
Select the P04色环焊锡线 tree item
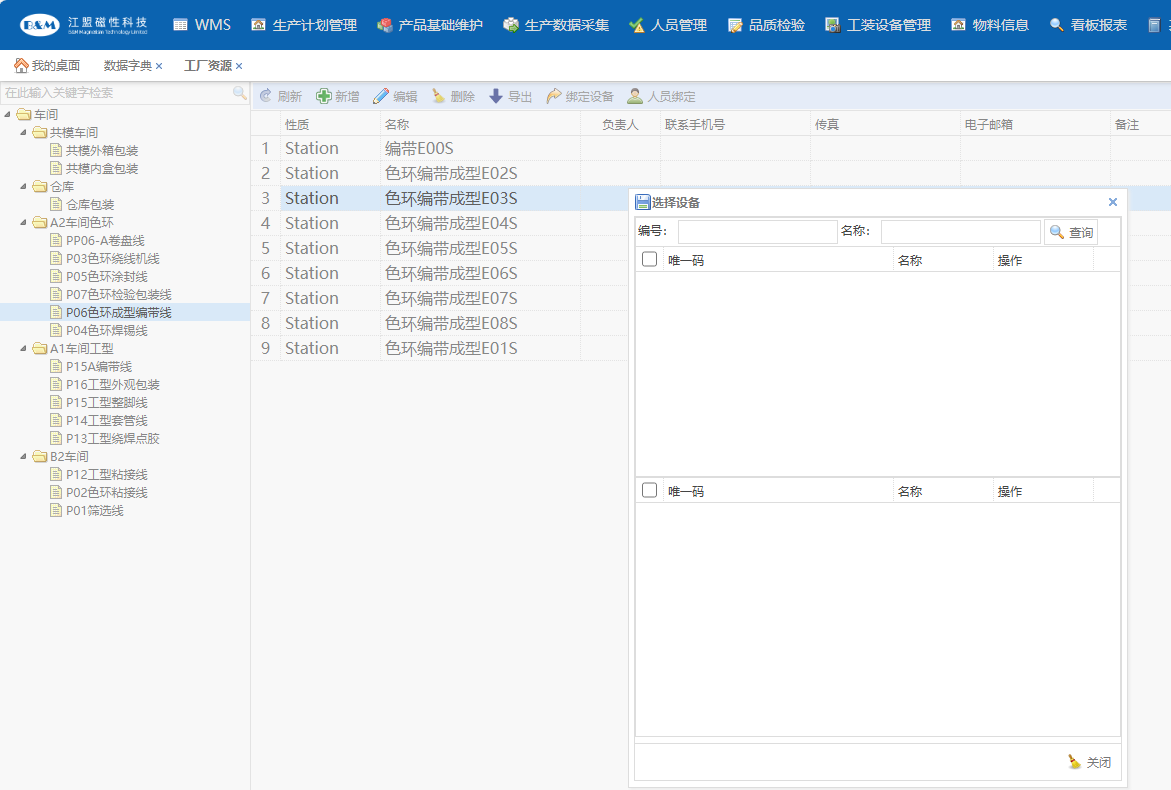coord(106,330)
